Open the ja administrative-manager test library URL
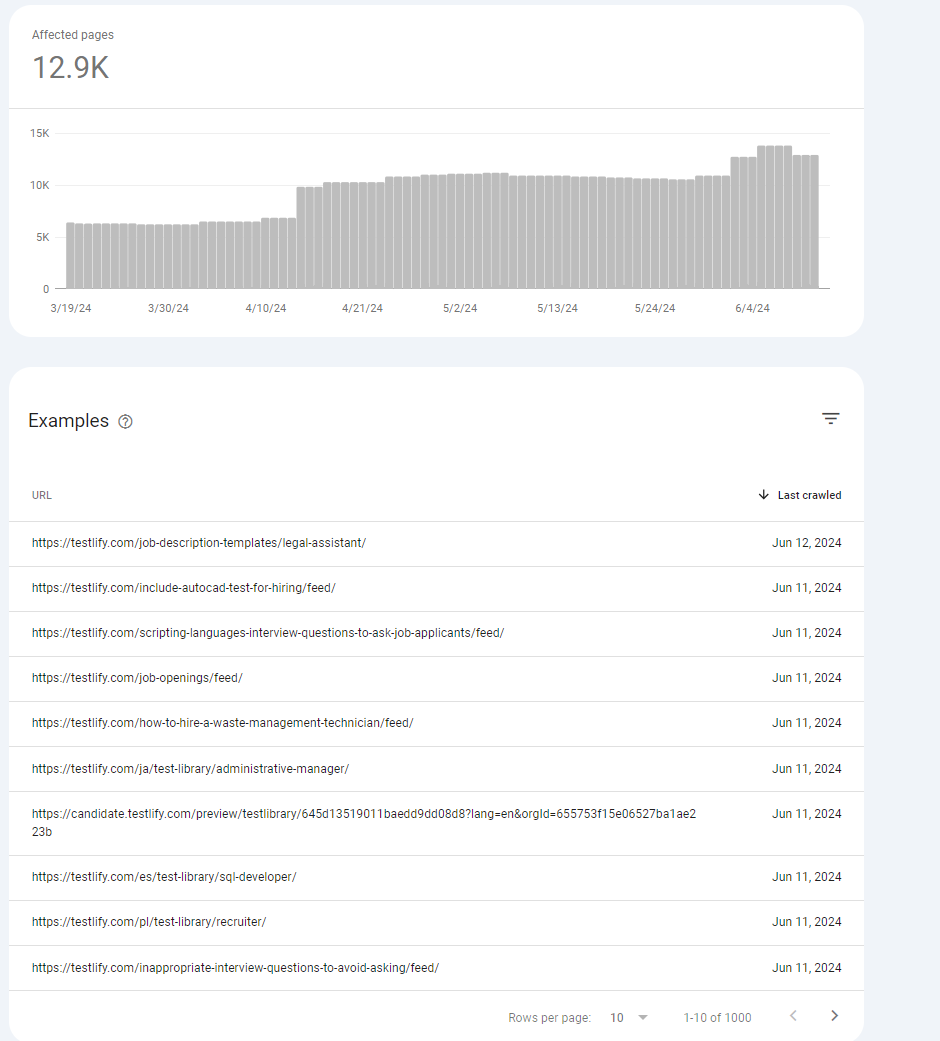940x1041 pixels. pos(191,769)
